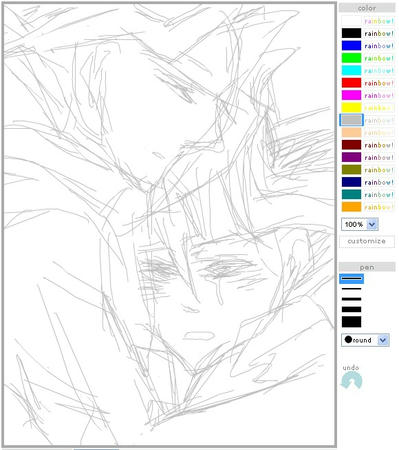Select the blue color swatch

coord(351,46)
